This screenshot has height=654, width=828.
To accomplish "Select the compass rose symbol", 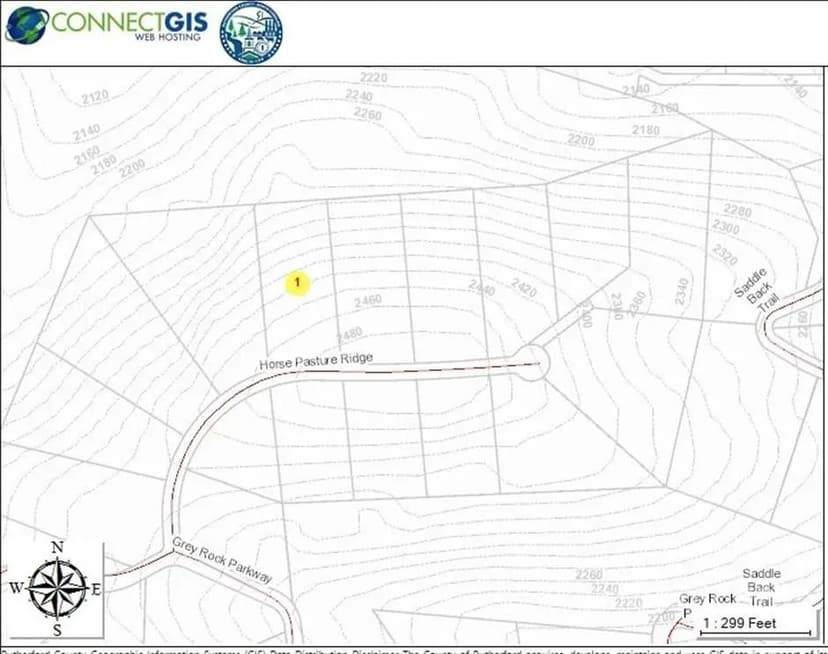I will tap(57, 588).
